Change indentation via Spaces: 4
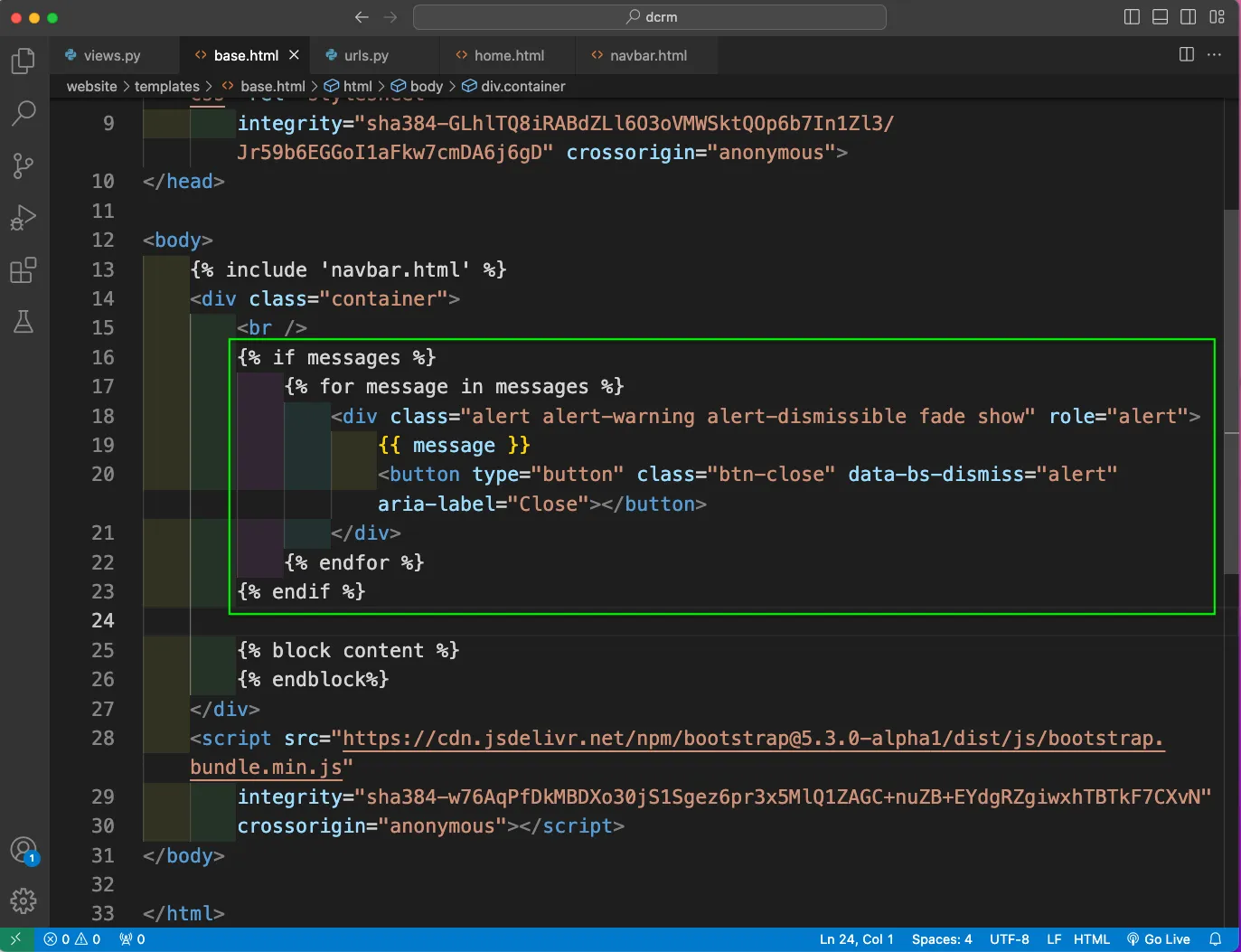The height and width of the screenshot is (952, 1241). [942, 939]
